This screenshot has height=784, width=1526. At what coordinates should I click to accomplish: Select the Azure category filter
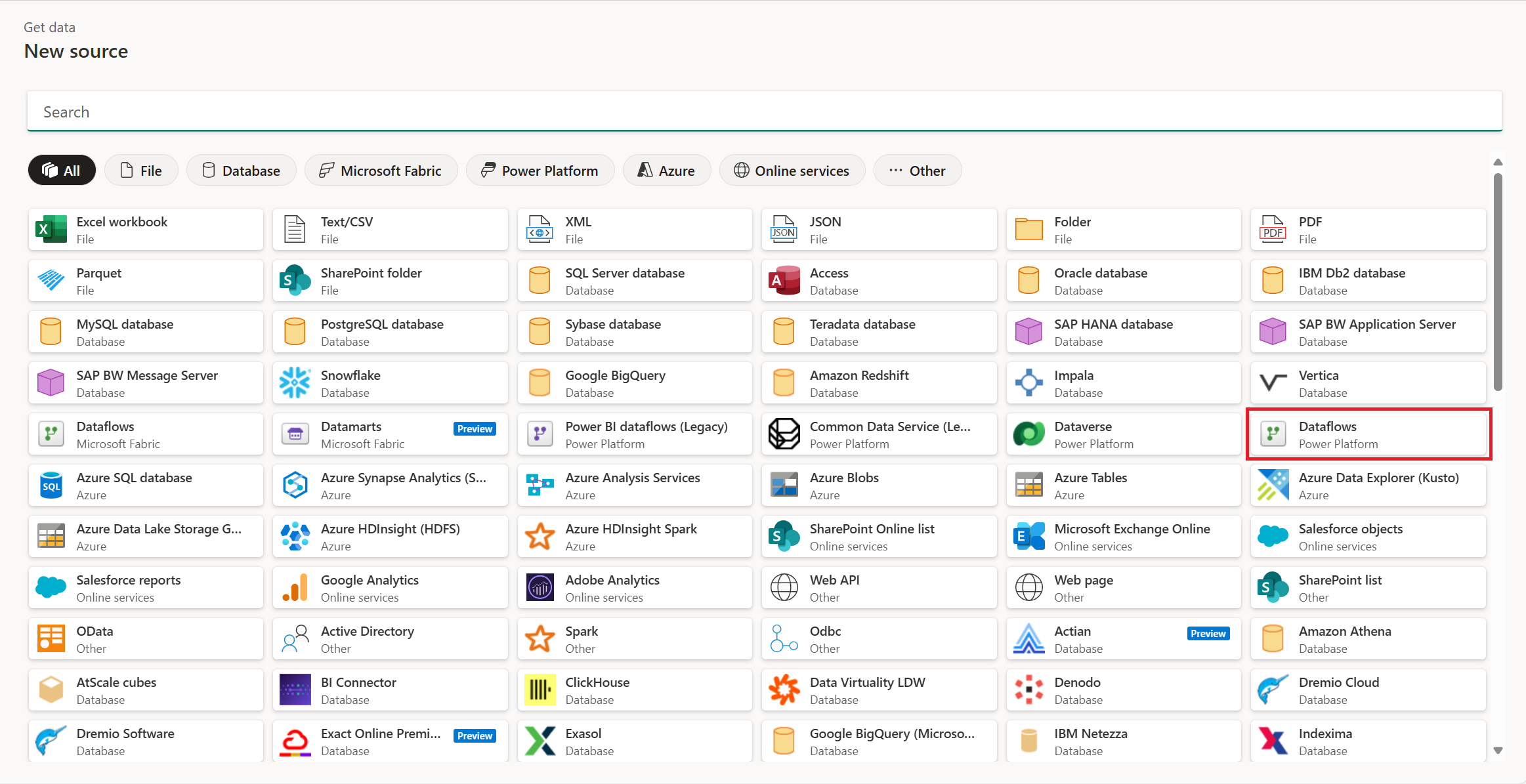tap(666, 171)
